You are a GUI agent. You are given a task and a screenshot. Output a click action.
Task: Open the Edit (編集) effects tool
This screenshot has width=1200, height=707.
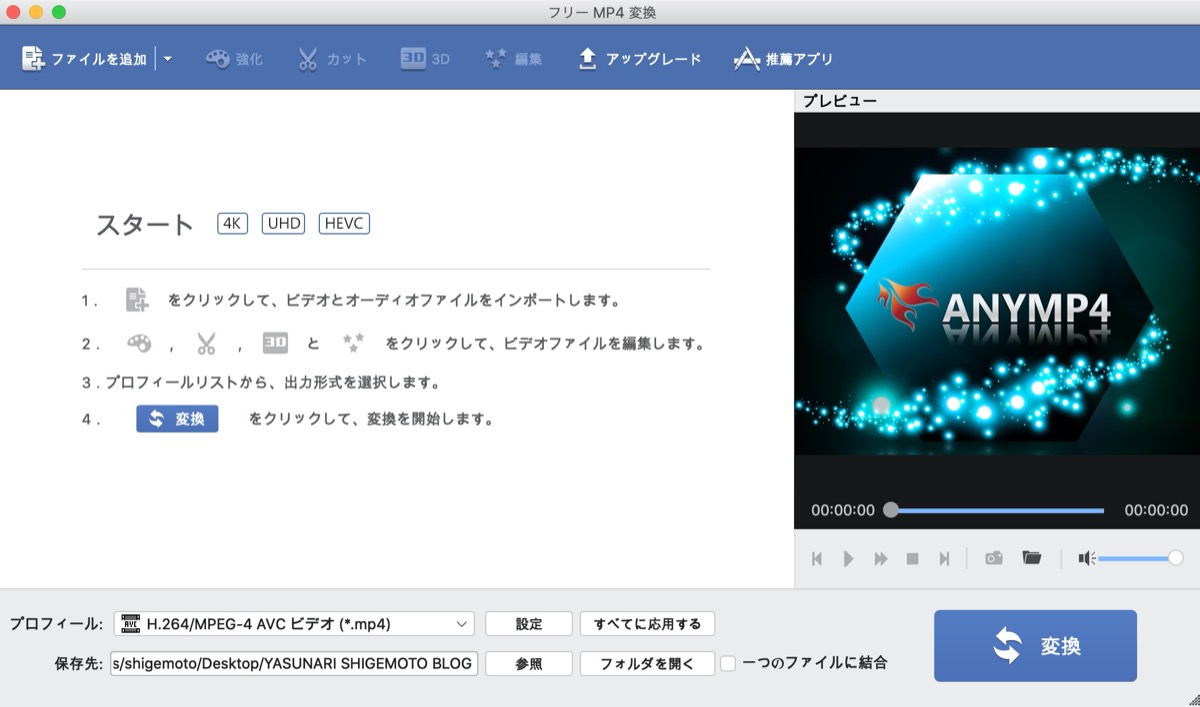(x=513, y=59)
